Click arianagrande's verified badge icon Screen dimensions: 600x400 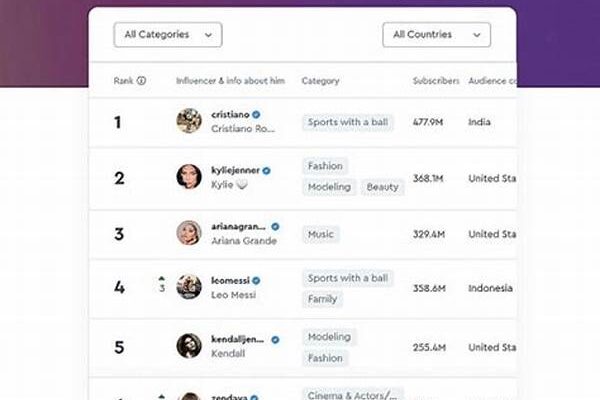point(275,226)
